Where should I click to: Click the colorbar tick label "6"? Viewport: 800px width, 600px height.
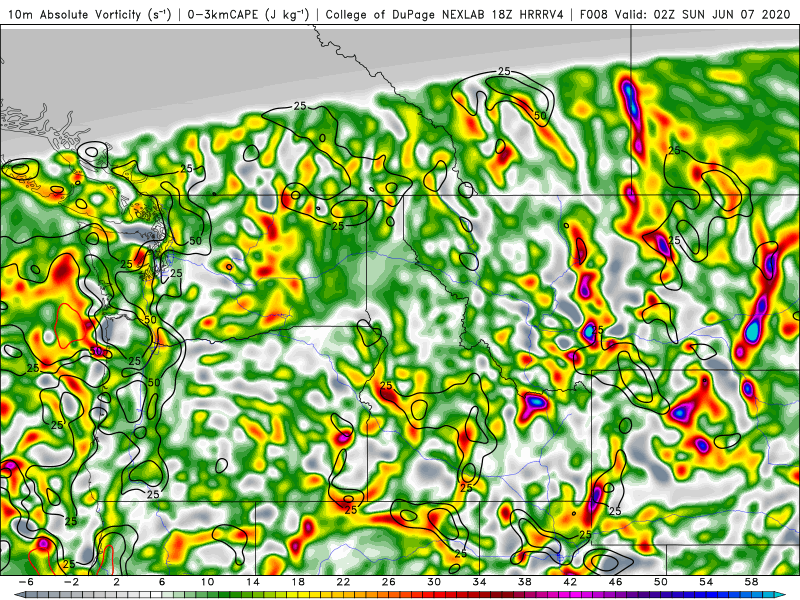coord(162,582)
